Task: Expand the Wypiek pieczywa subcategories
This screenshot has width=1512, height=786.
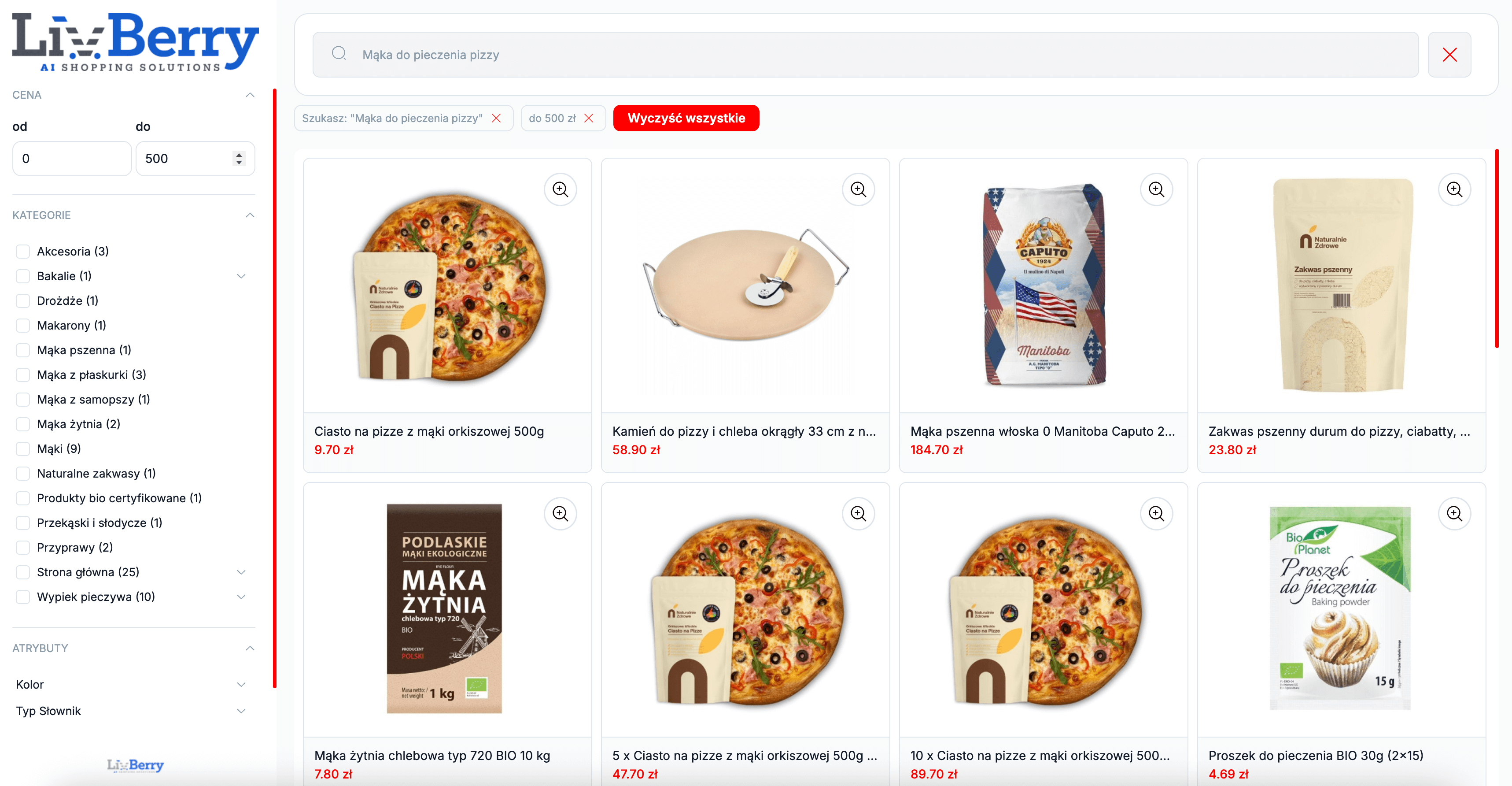Action: pos(241,597)
